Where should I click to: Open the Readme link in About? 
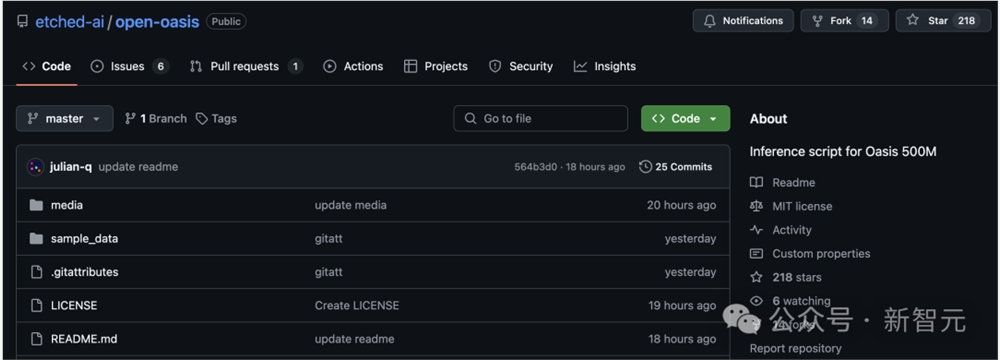(793, 183)
